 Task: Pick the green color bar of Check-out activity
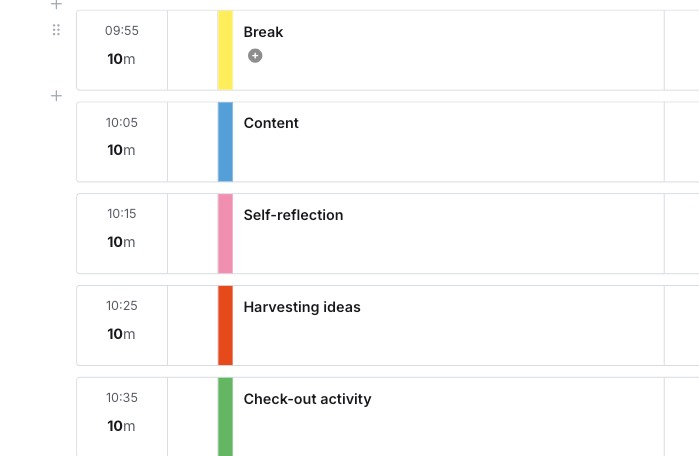pos(225,416)
